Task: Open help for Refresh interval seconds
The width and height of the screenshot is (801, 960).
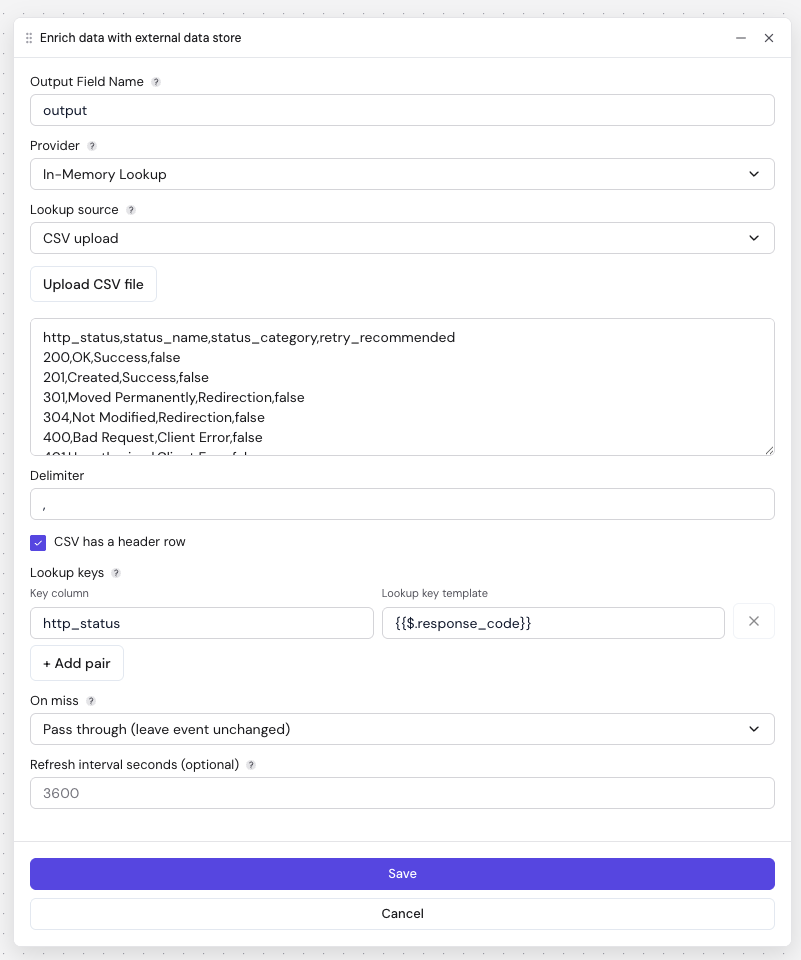Action: coord(250,765)
